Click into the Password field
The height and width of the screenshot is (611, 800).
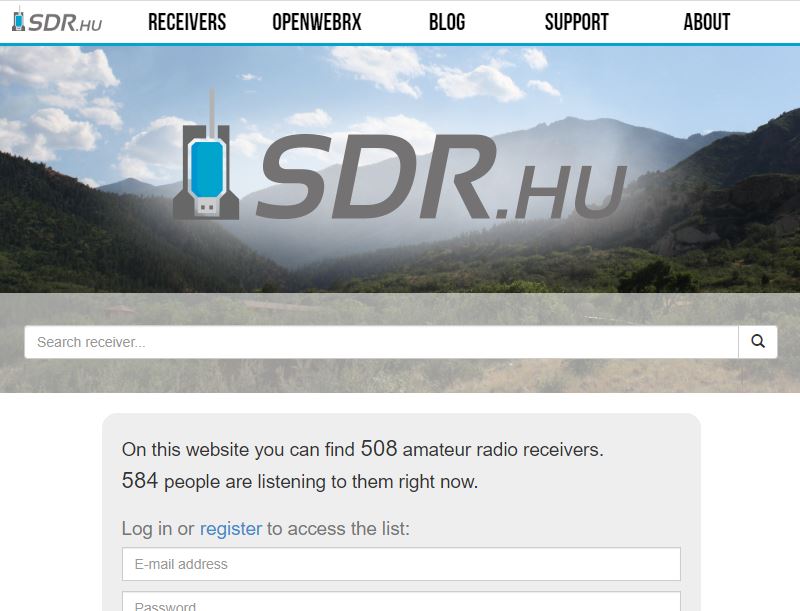[401, 602]
